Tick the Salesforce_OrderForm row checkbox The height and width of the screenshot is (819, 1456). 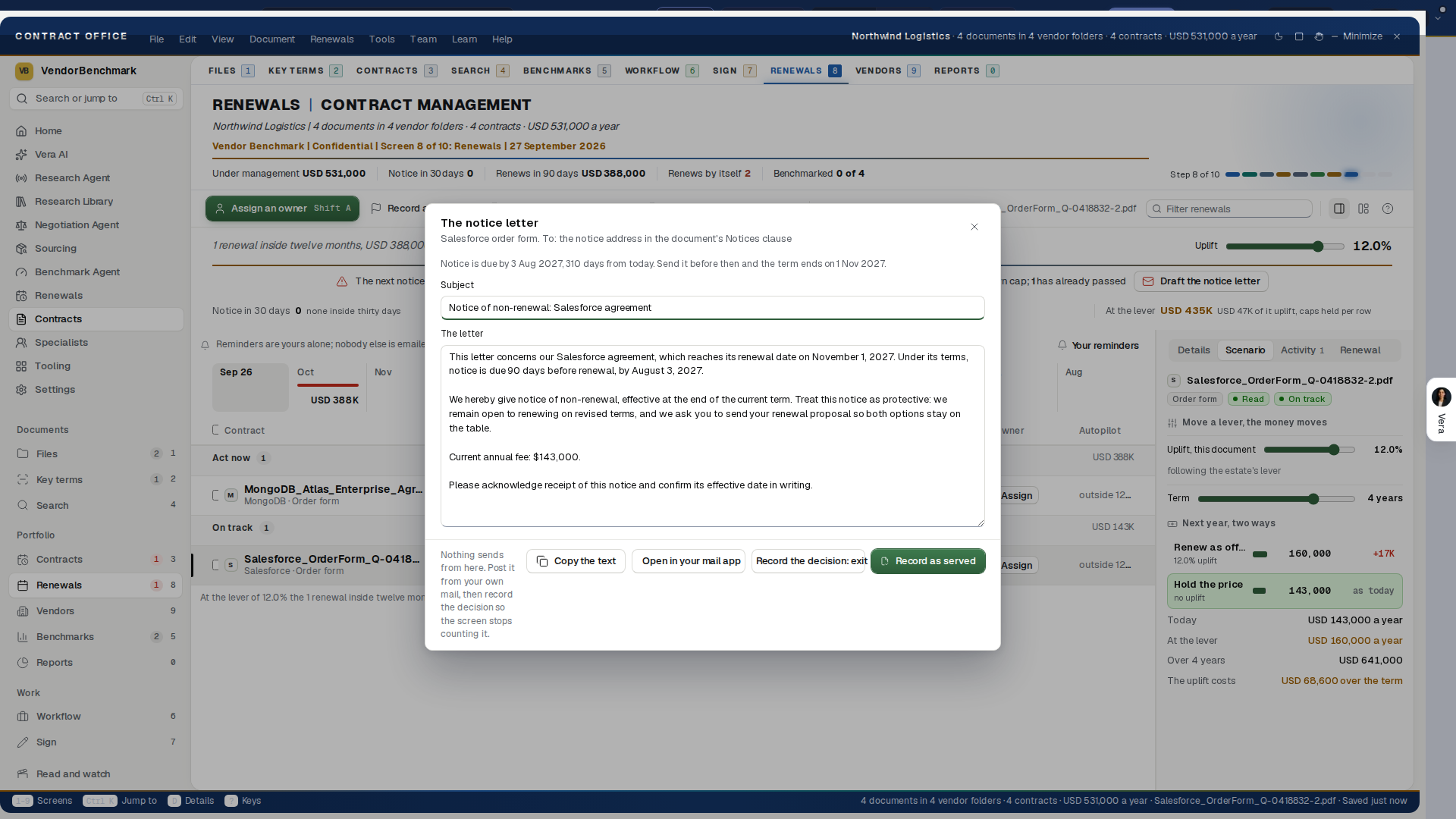pyautogui.click(x=216, y=565)
